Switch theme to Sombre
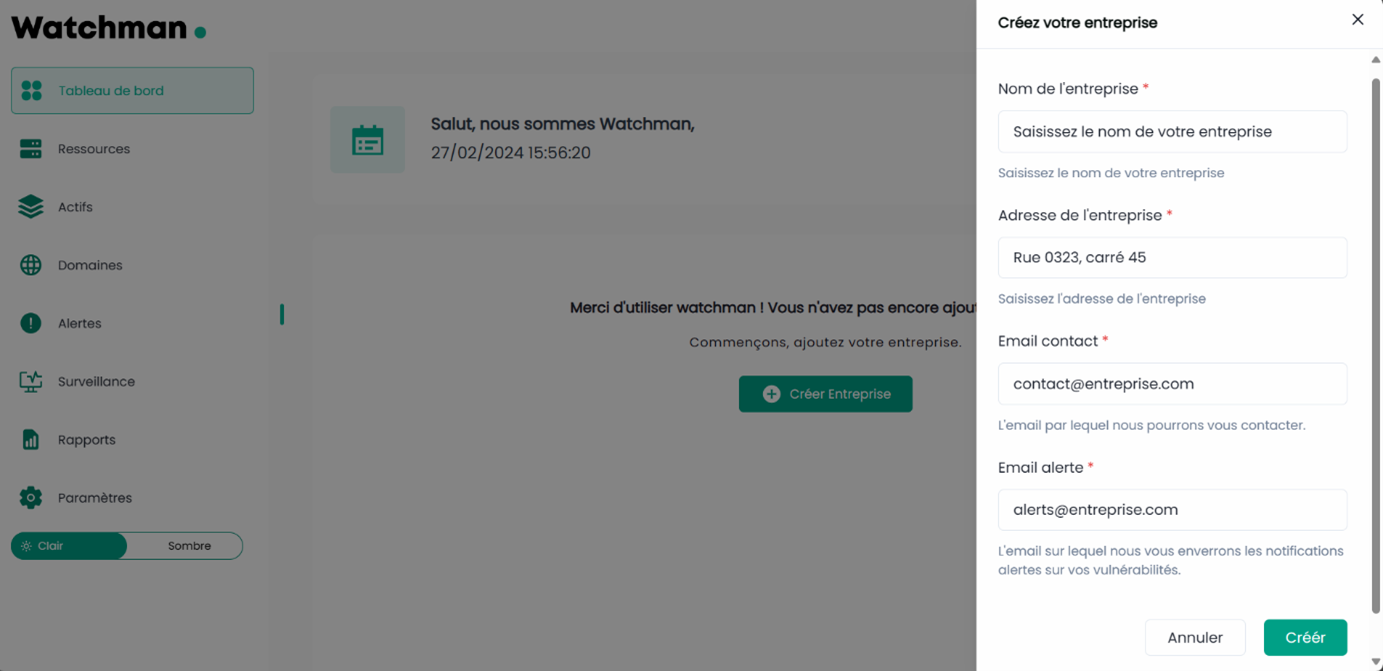1383x671 pixels. click(x=189, y=546)
